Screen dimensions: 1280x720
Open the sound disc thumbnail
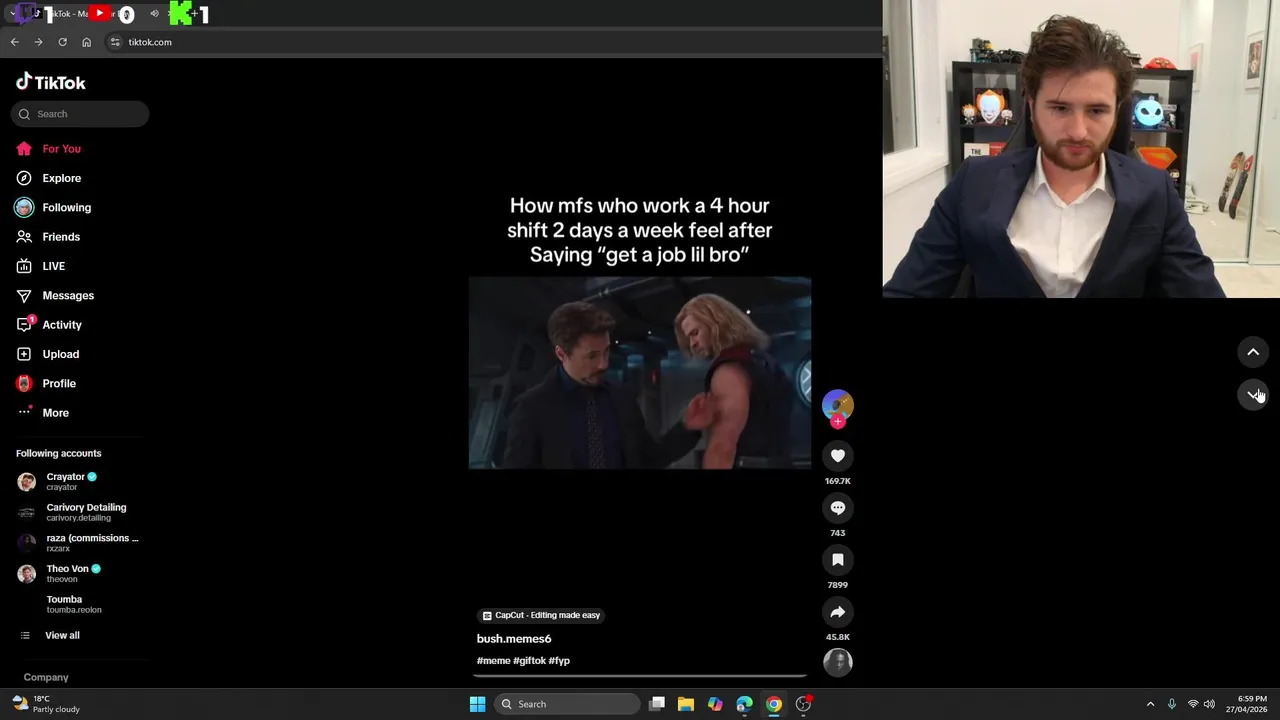point(838,662)
